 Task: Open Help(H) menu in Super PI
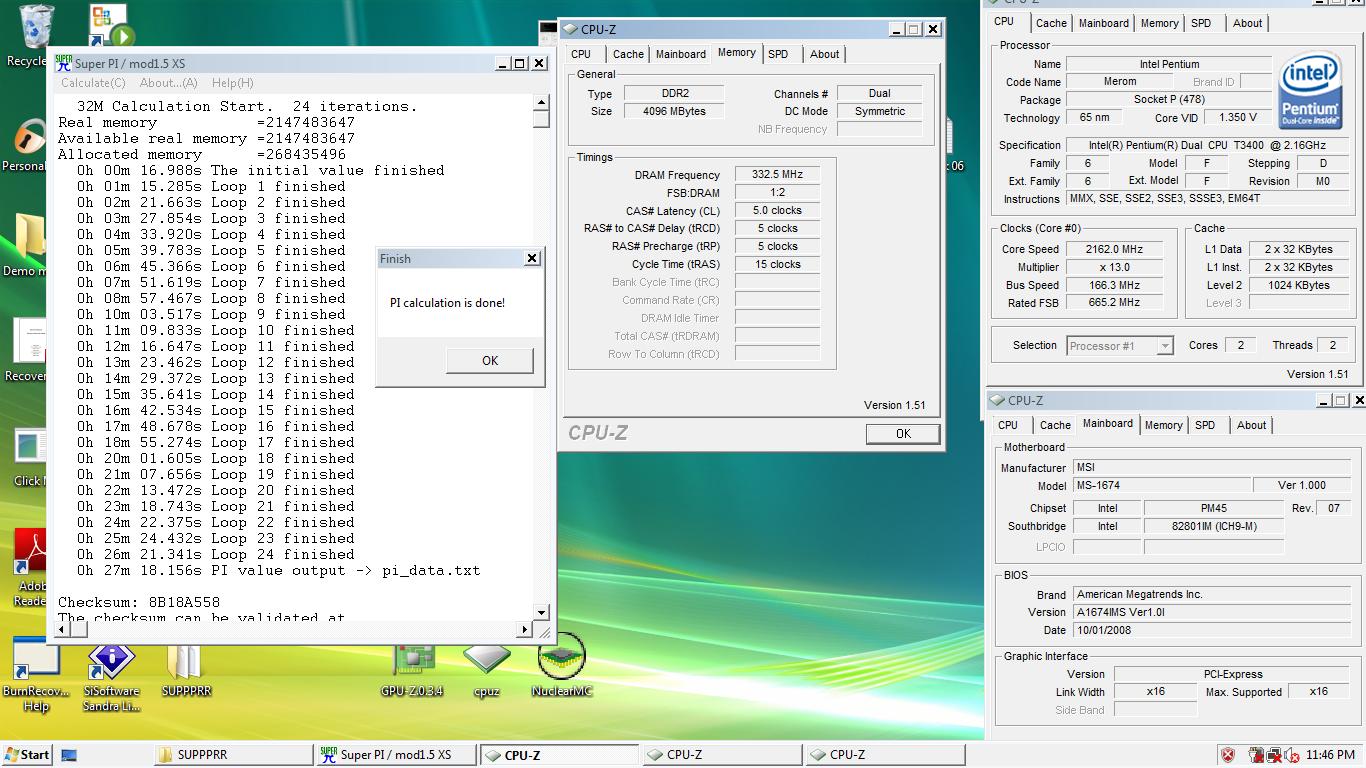[x=232, y=83]
